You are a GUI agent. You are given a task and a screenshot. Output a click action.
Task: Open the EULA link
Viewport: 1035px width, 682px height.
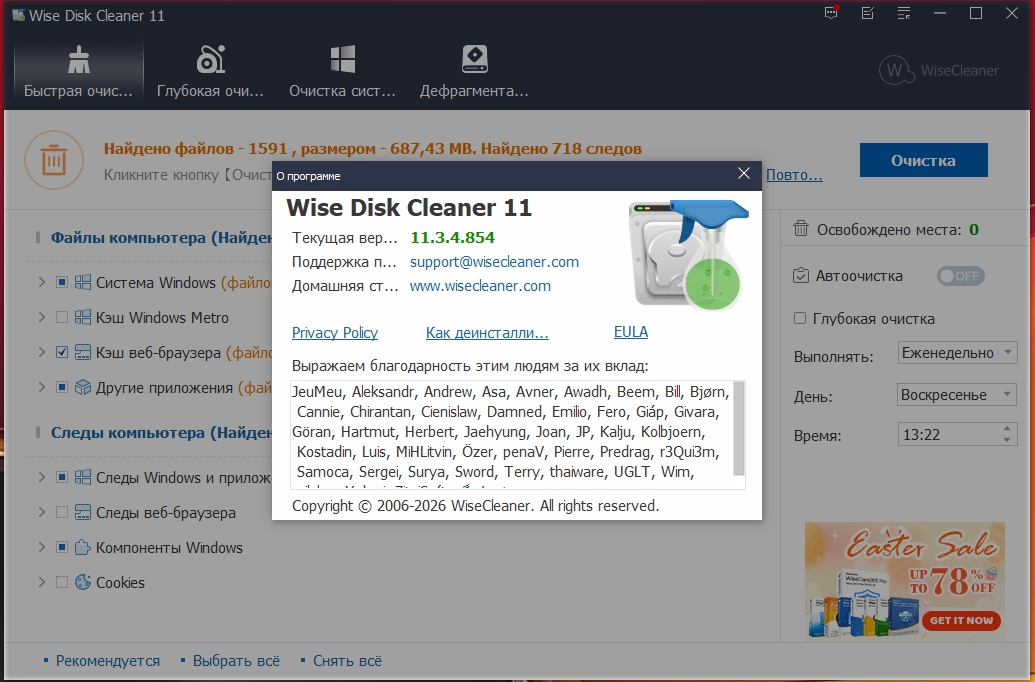click(631, 332)
